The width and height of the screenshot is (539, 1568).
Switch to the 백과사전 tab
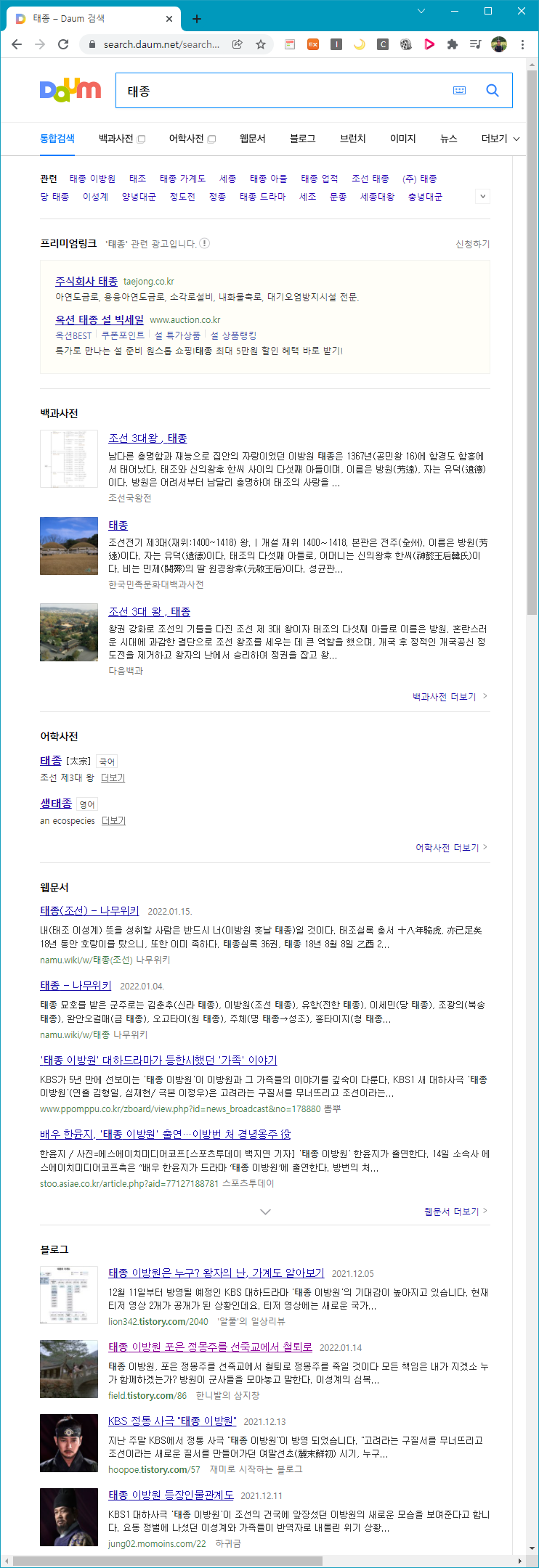click(x=116, y=138)
